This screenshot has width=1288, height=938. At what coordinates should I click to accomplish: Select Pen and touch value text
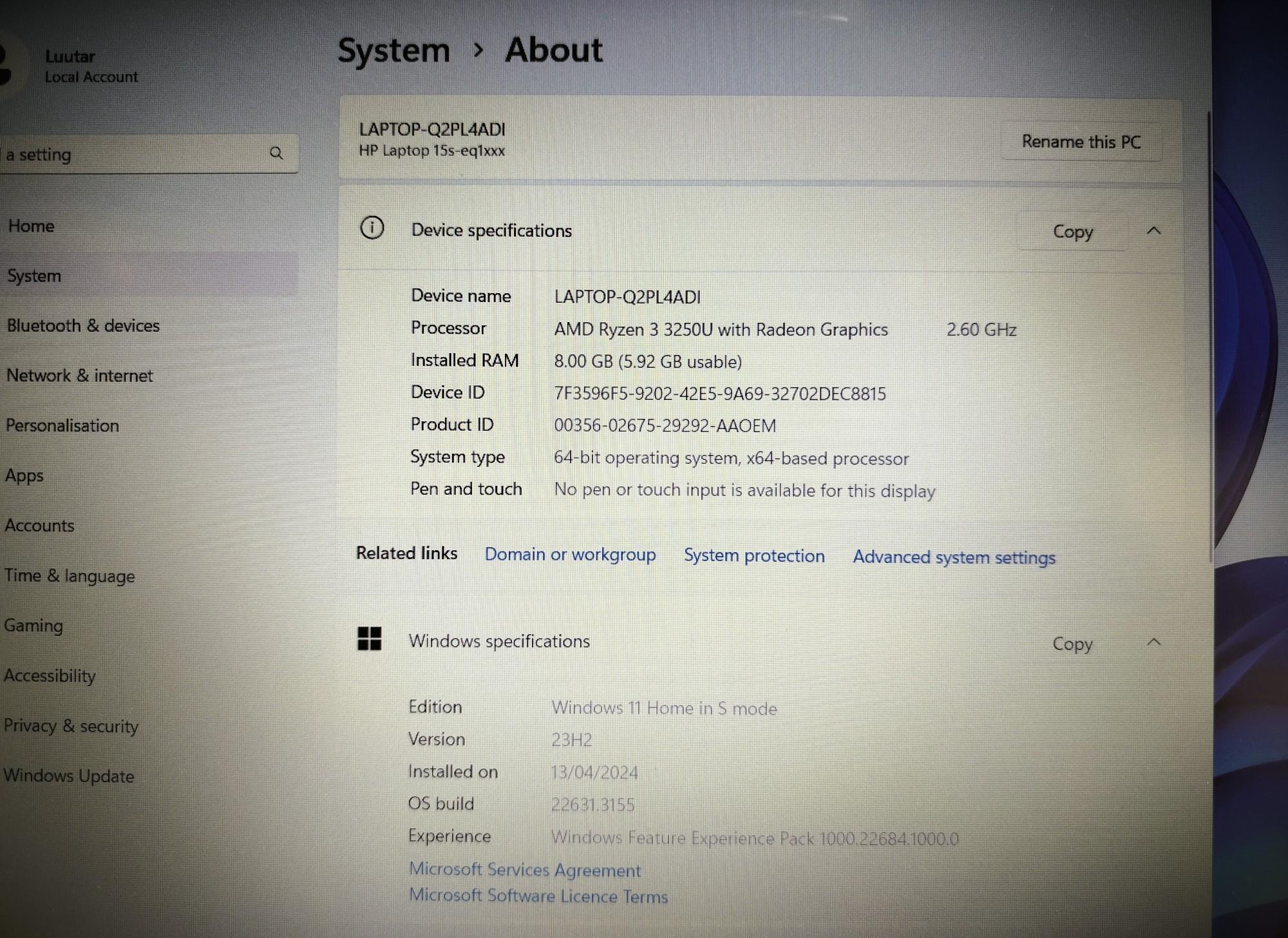[x=744, y=490]
